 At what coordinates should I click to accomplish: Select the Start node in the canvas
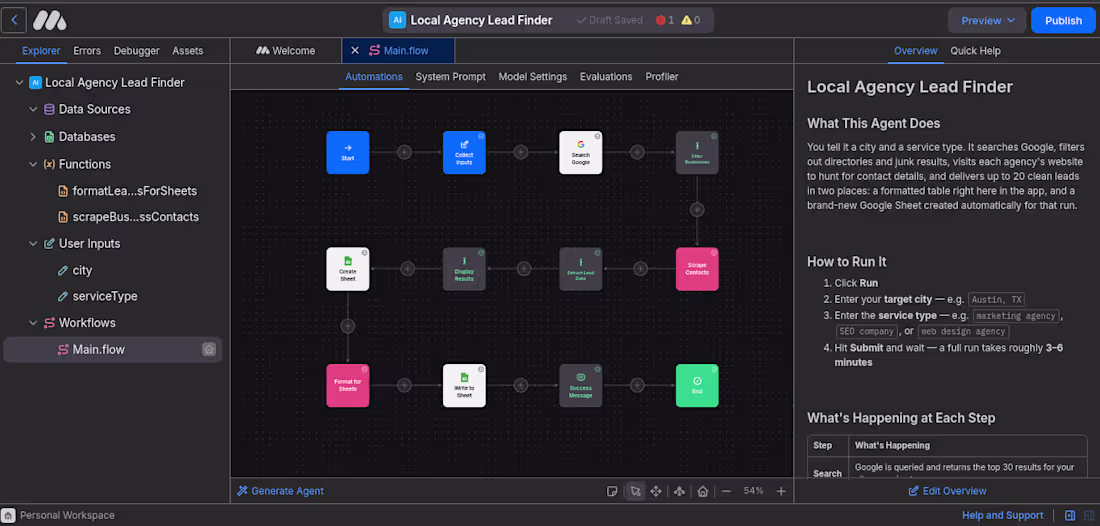[x=347, y=152]
